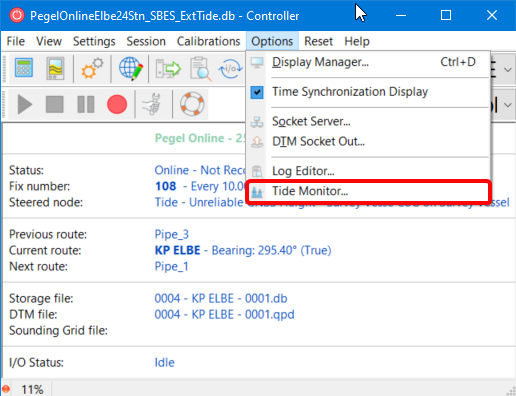
Task: Open the globe with pencil icon
Action: (131, 69)
